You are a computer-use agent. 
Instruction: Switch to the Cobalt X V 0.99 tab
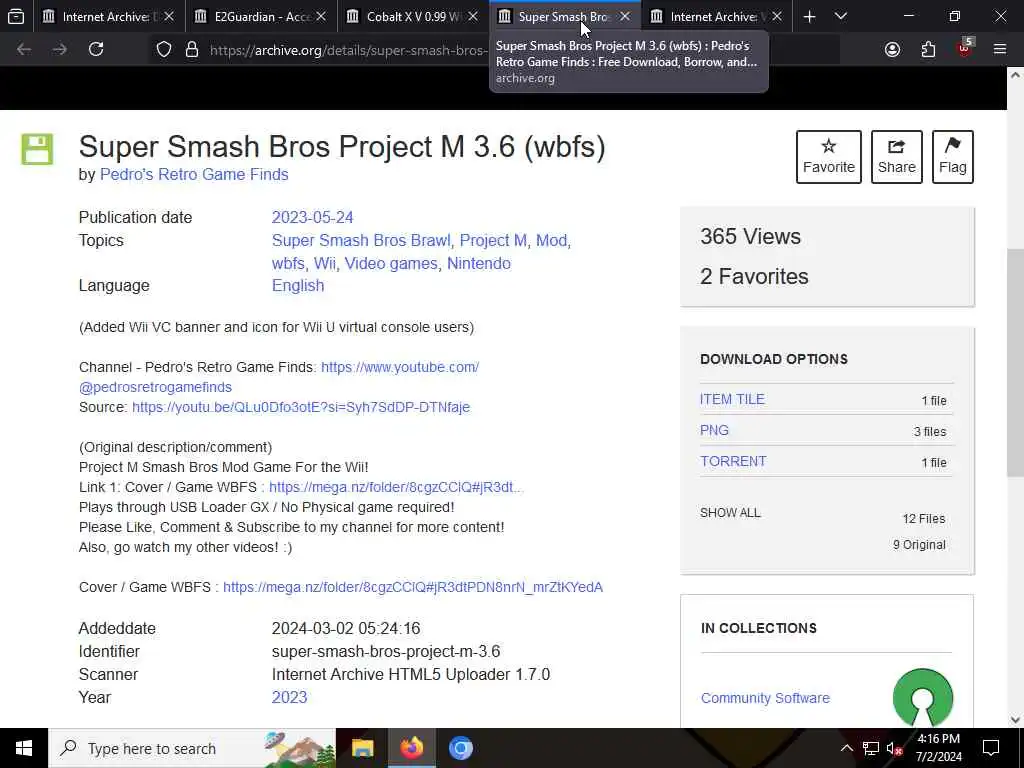(x=405, y=16)
